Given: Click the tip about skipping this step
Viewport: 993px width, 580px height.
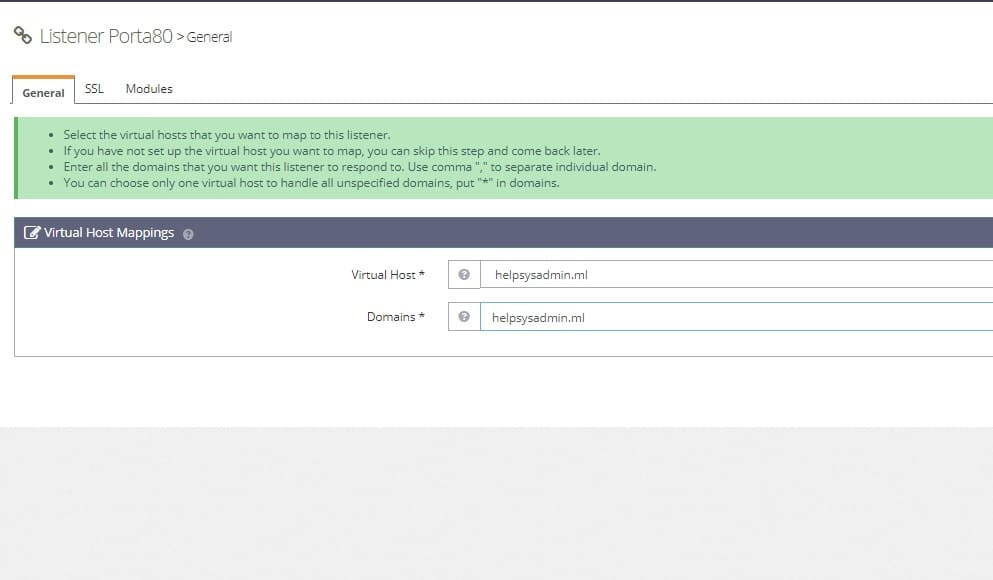Looking at the screenshot, I should tap(331, 151).
